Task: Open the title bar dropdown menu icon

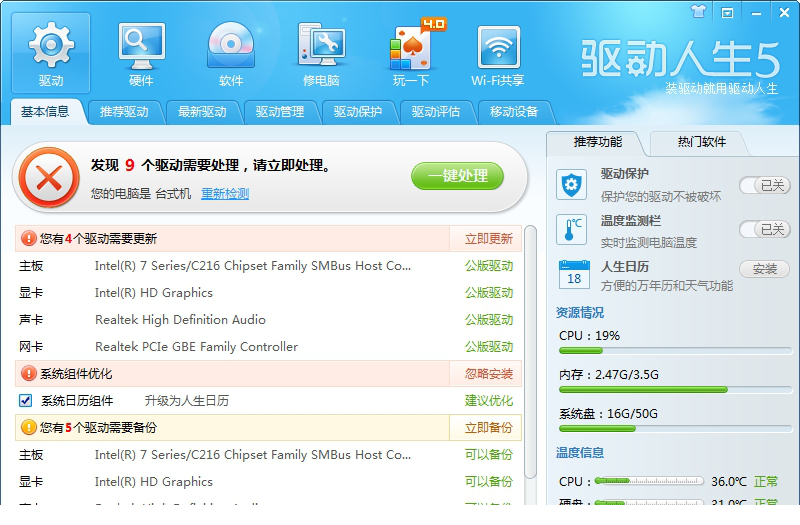Action: click(x=727, y=13)
